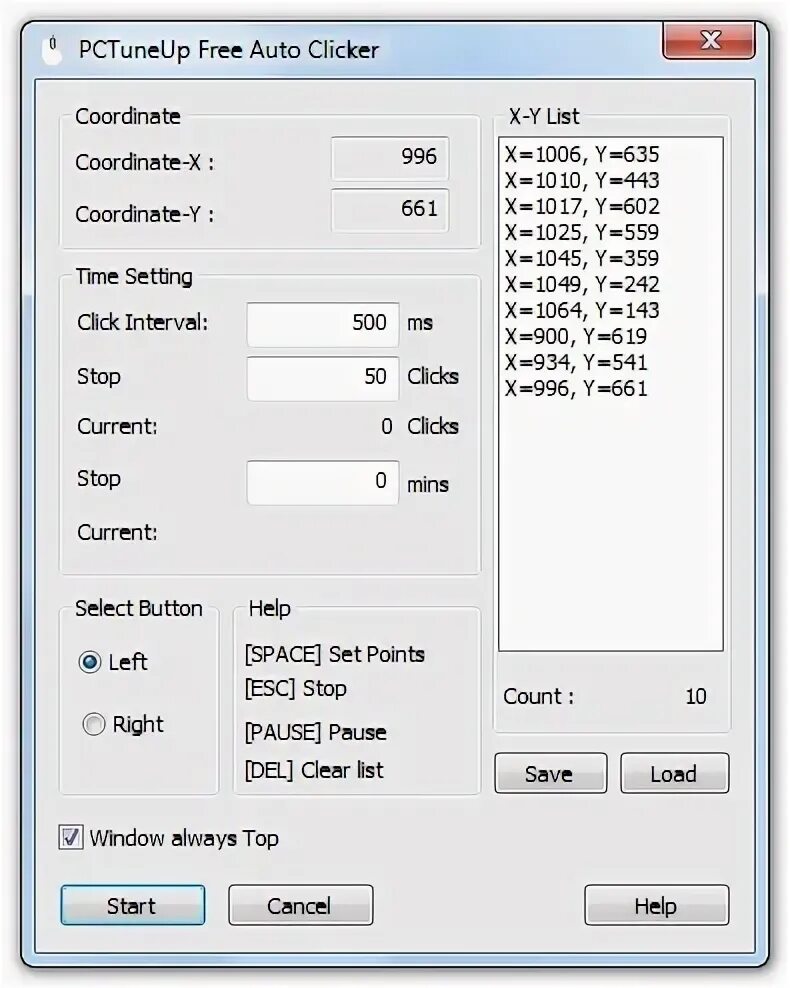Viewport: 790px width, 988px height.
Task: Click the mouse app icon in title bar
Action: 52,51
